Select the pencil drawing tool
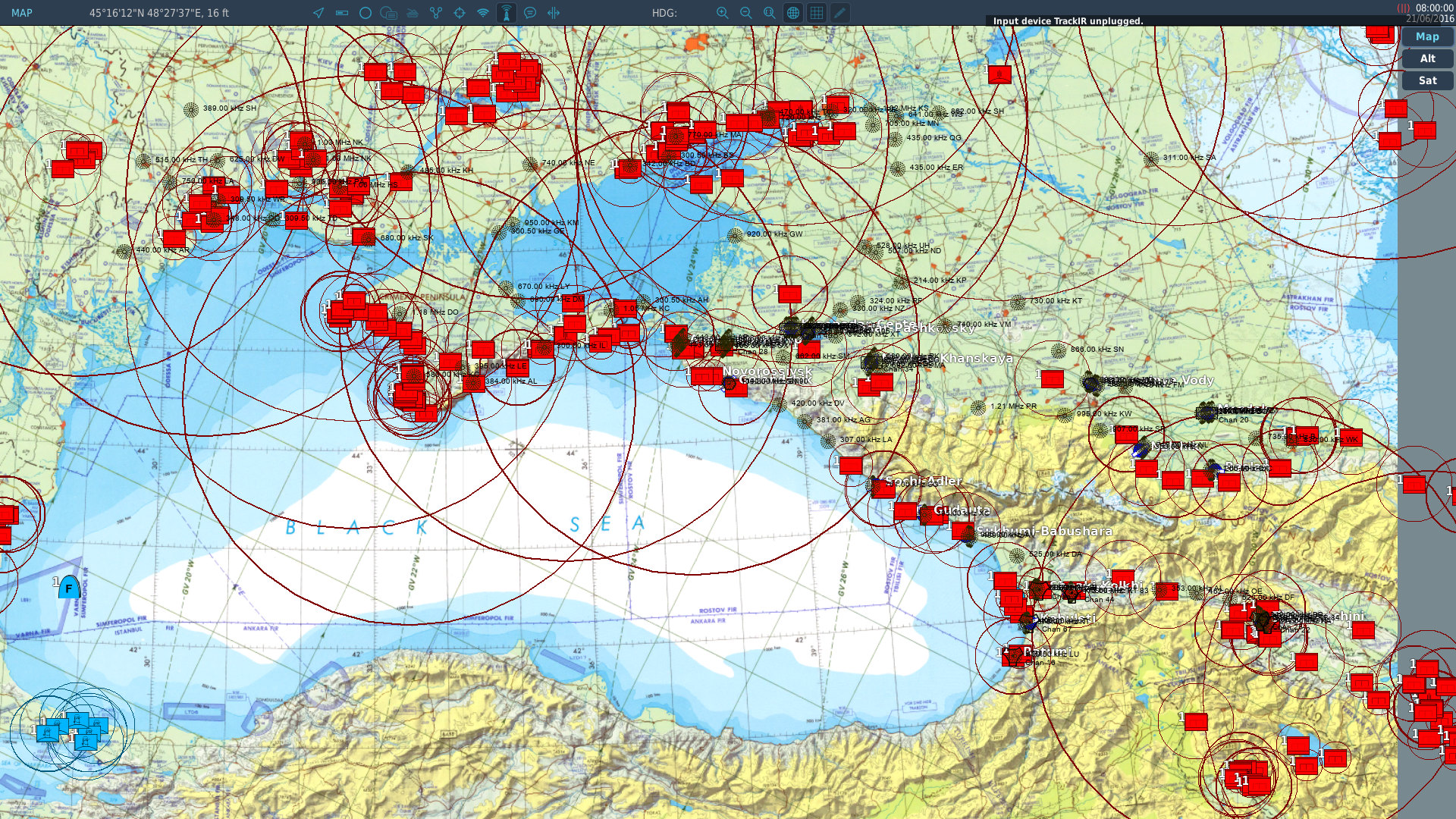1456x819 pixels. click(840, 13)
